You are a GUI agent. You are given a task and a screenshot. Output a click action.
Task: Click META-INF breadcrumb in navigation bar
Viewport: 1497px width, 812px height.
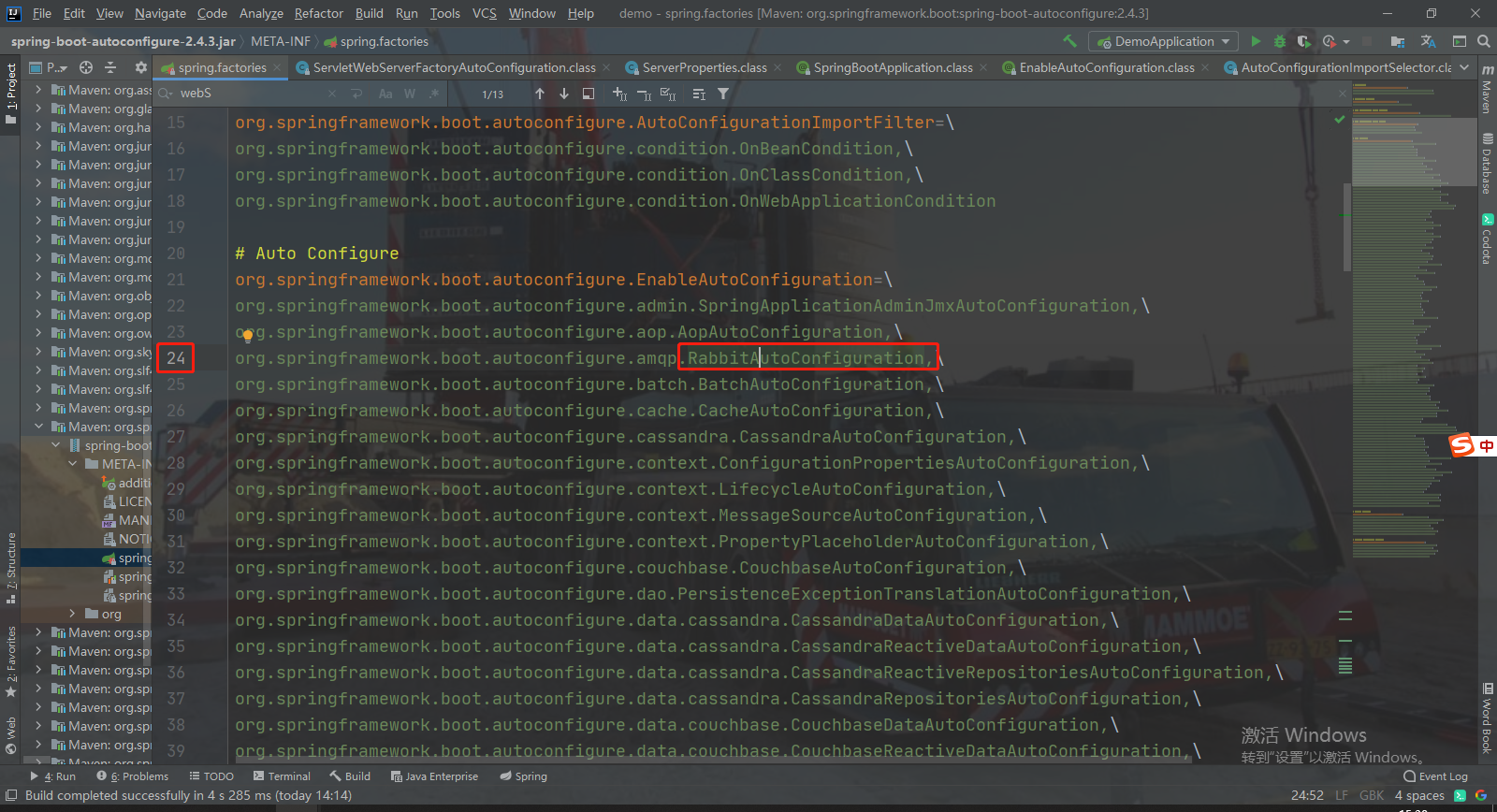click(x=281, y=41)
